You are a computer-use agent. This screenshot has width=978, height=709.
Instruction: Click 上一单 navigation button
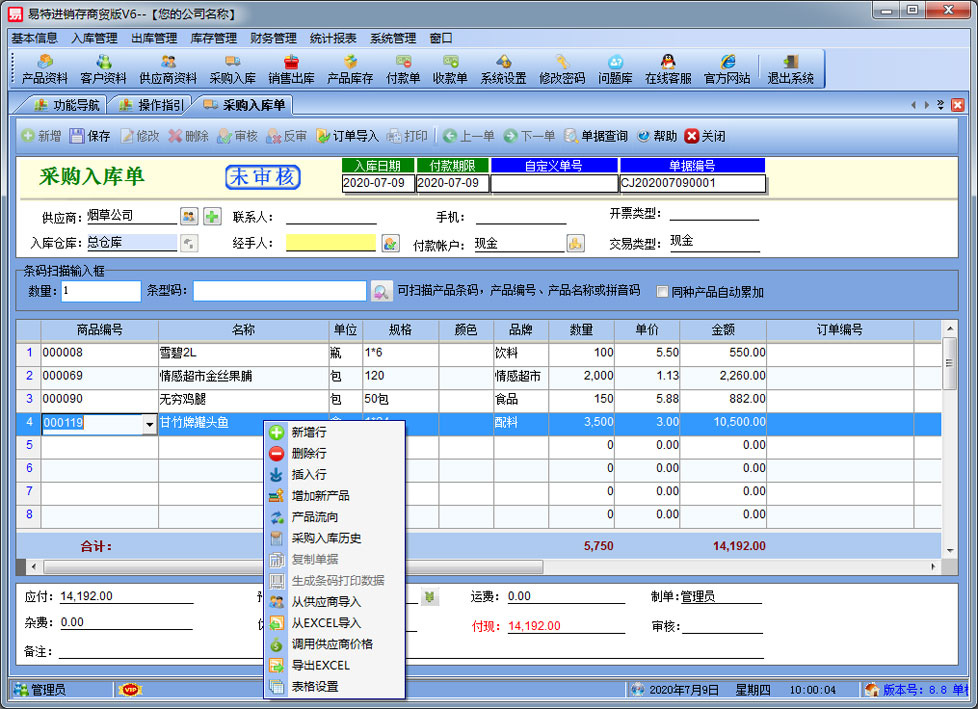[x=469, y=136]
